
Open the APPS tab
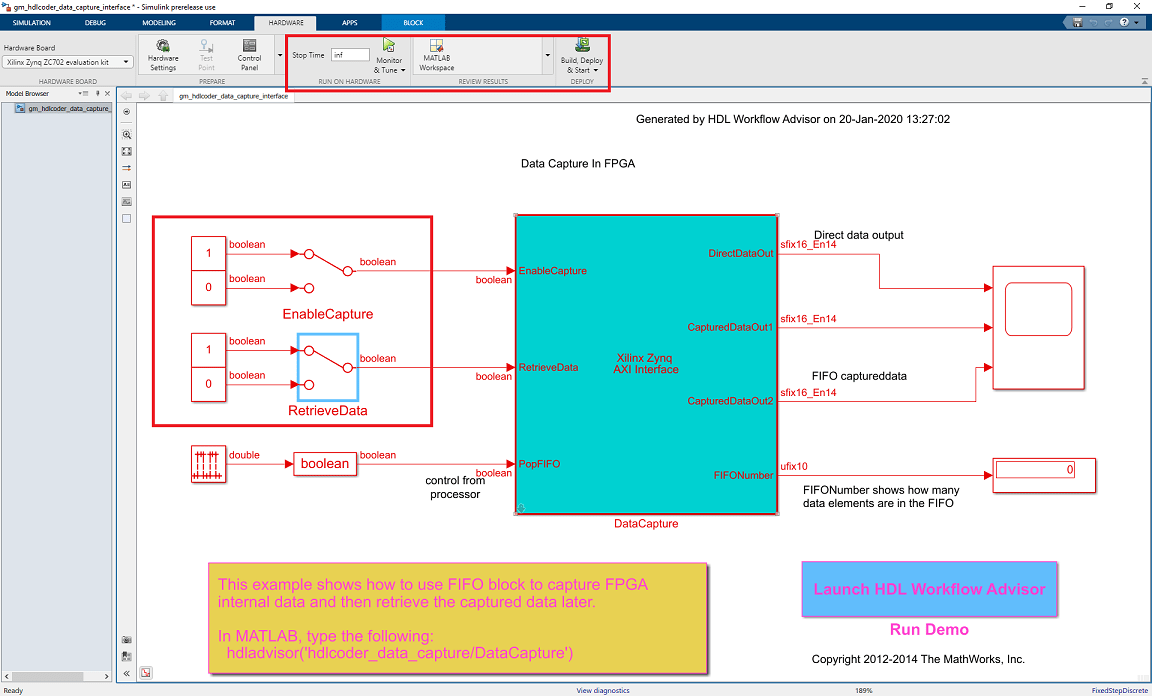[x=350, y=23]
